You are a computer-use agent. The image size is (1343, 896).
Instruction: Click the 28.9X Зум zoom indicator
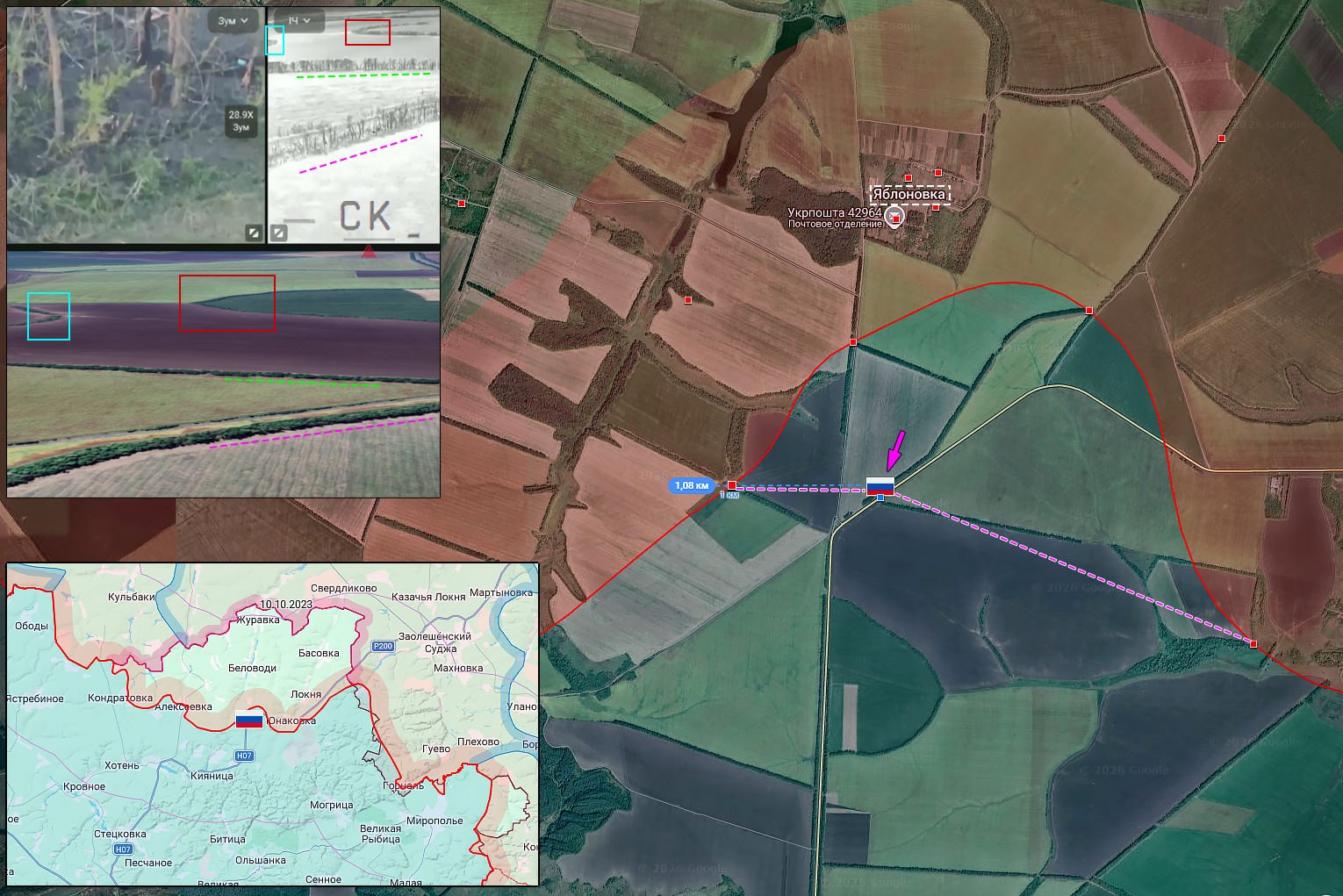click(x=241, y=121)
